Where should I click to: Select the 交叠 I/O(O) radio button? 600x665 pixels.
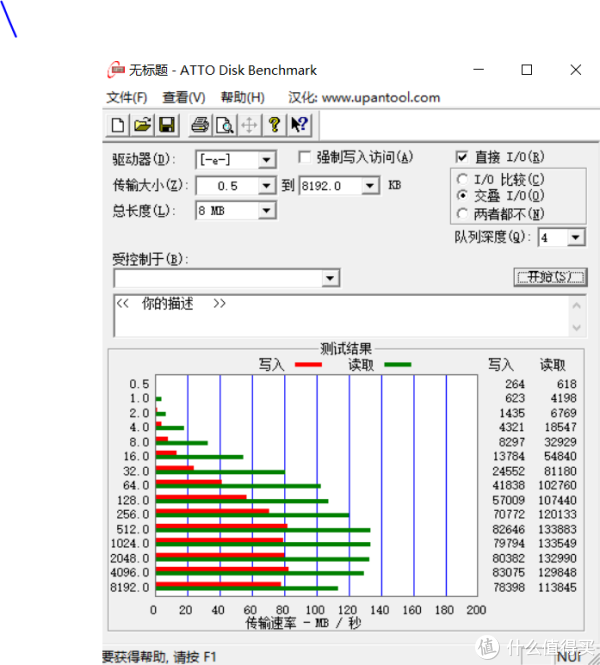click(x=463, y=196)
